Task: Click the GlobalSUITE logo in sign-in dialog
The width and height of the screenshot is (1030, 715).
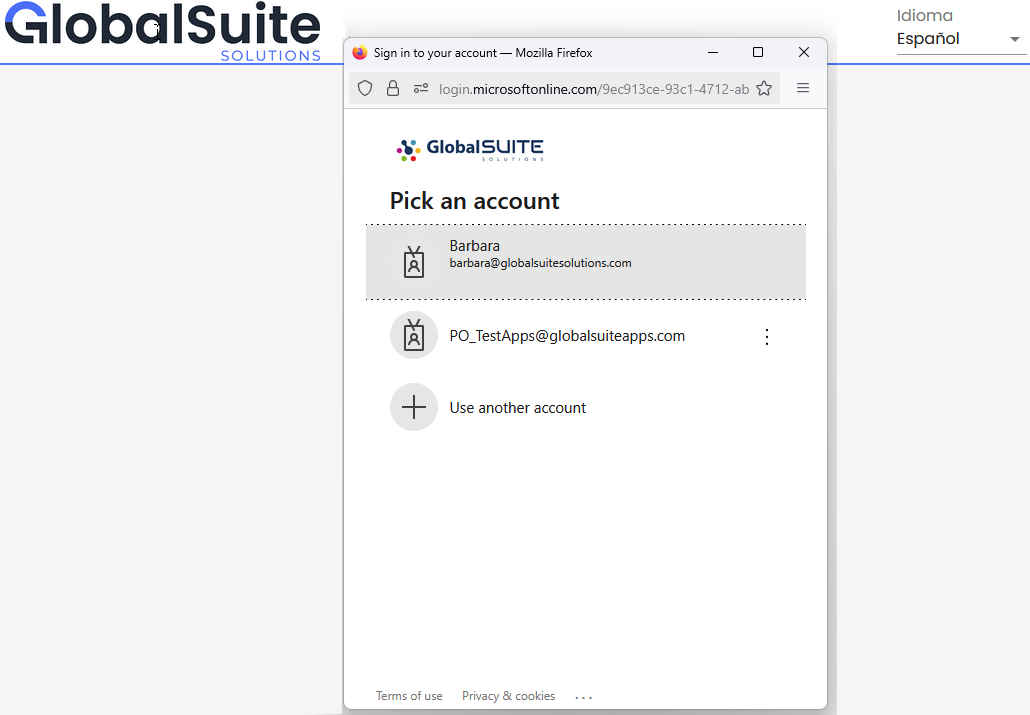Action: [x=470, y=150]
